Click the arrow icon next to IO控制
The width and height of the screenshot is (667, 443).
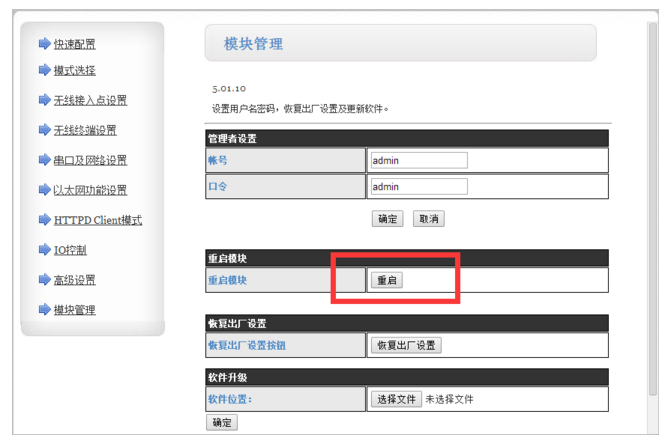[x=44, y=250]
